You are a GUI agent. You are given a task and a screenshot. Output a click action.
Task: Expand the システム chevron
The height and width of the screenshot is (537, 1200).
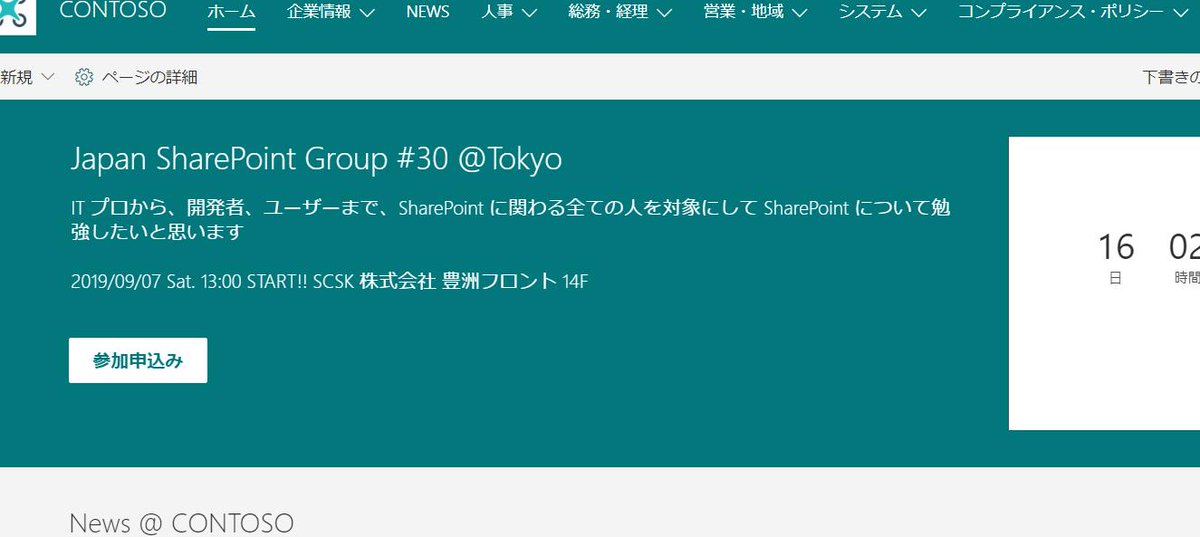(x=917, y=14)
